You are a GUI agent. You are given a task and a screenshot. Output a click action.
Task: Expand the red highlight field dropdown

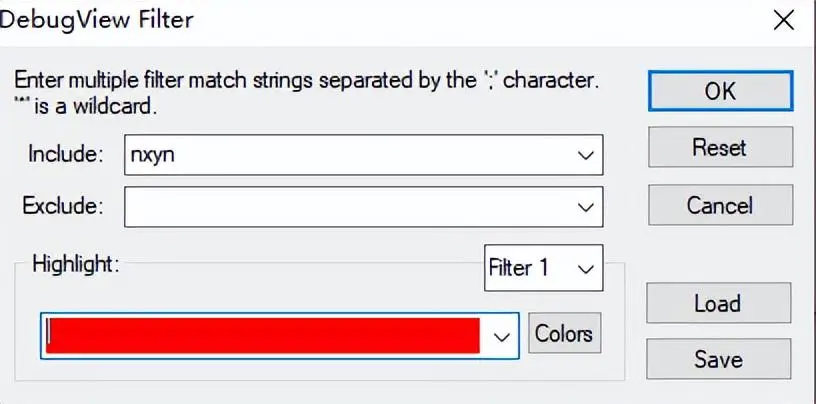502,336
